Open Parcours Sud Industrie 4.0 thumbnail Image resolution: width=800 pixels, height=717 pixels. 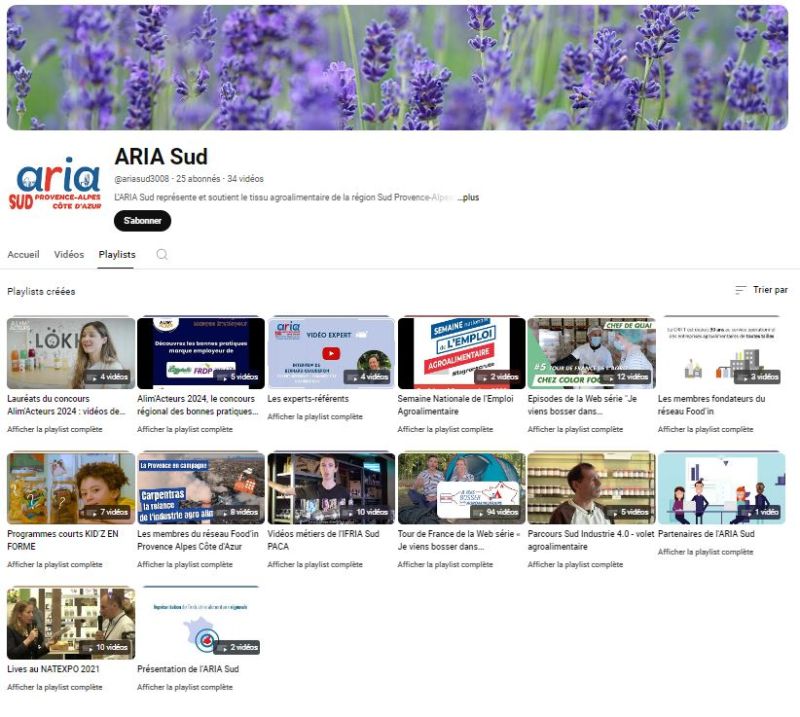tap(591, 488)
